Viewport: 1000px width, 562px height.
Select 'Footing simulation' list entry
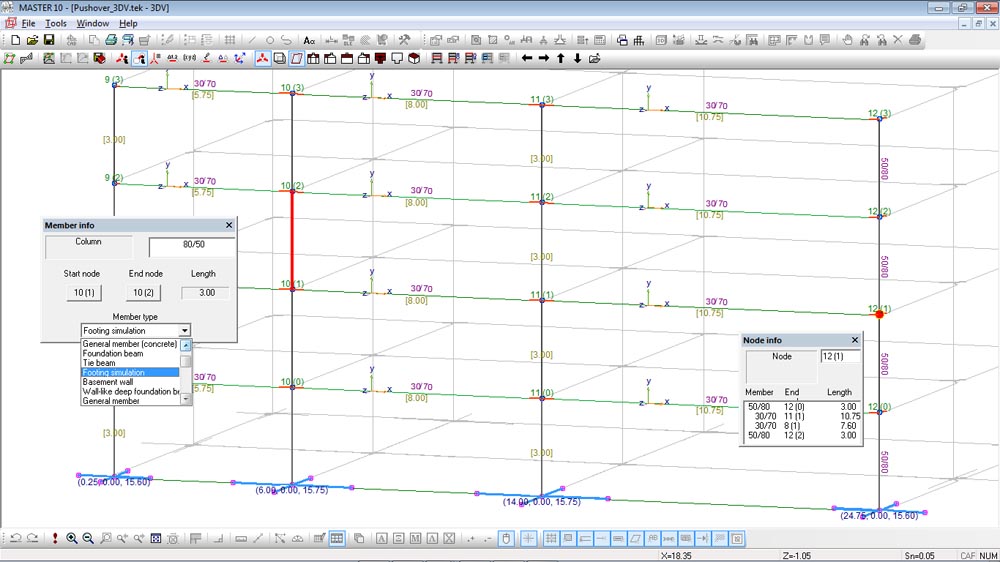click(x=130, y=373)
